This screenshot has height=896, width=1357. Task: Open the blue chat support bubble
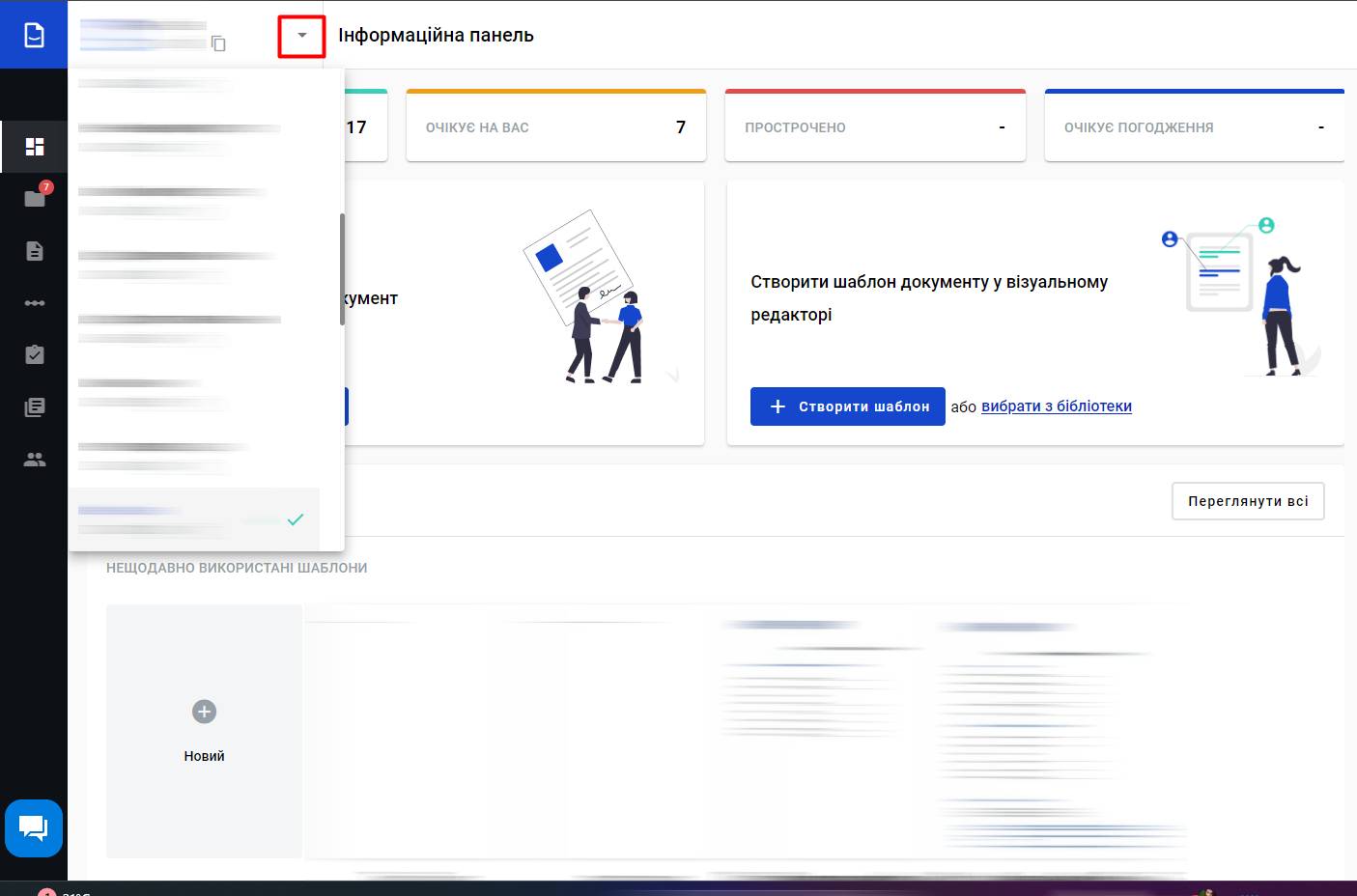pyautogui.click(x=34, y=827)
